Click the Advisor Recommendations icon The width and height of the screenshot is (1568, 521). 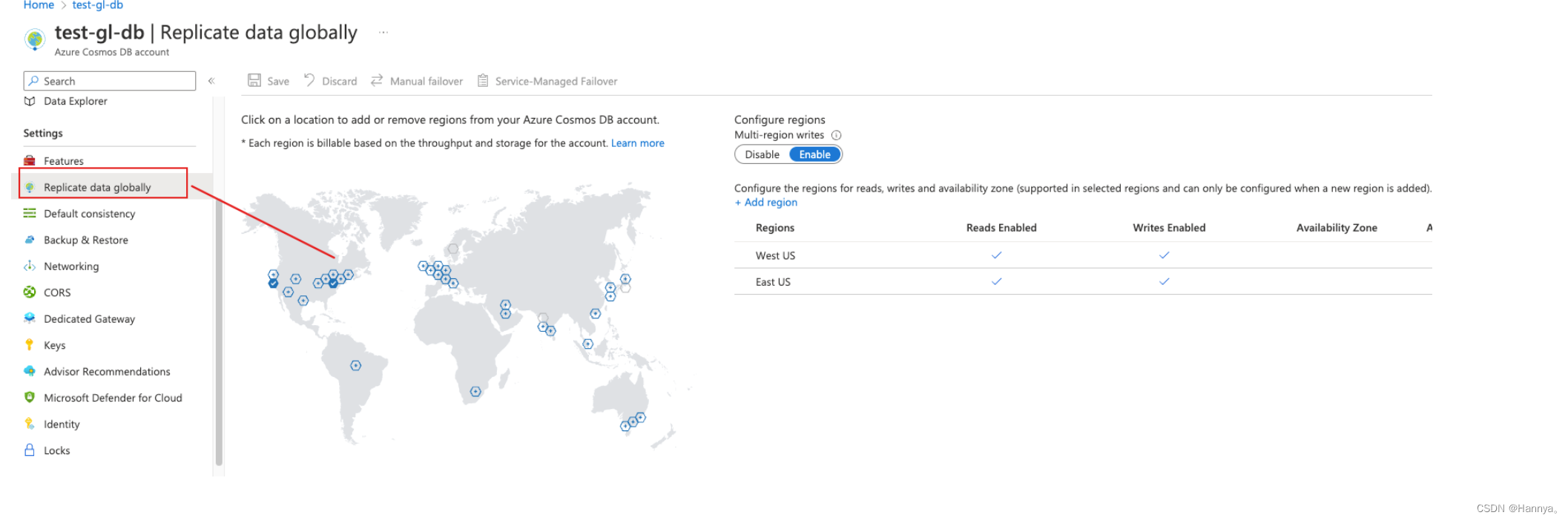[30, 371]
